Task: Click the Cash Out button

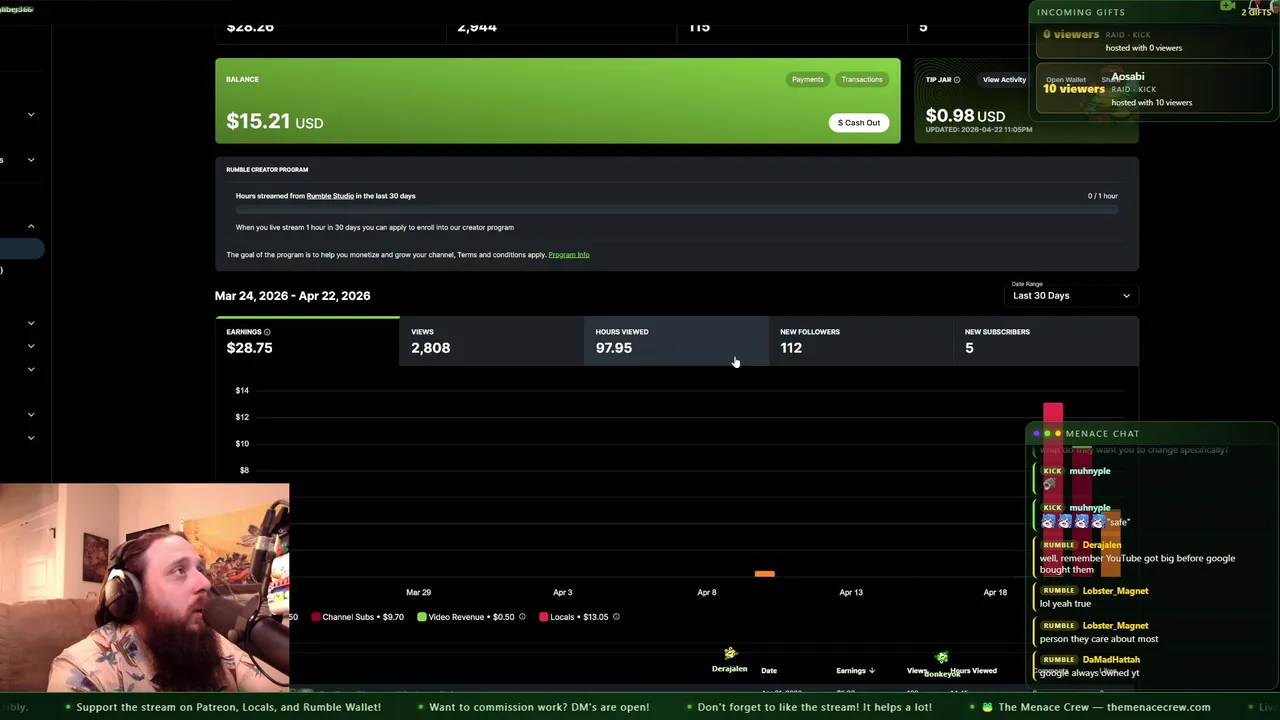Action: point(859,123)
